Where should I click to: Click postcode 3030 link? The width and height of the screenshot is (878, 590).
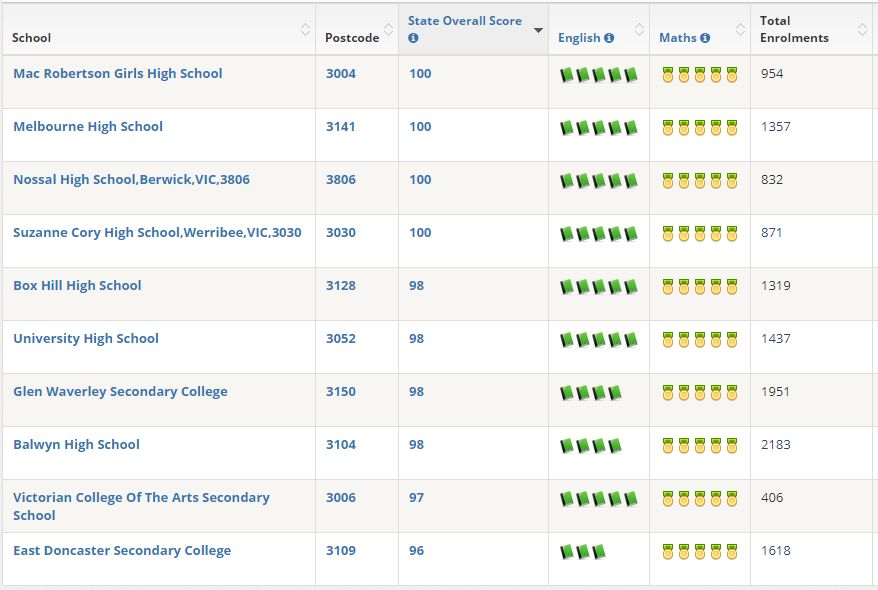[341, 232]
